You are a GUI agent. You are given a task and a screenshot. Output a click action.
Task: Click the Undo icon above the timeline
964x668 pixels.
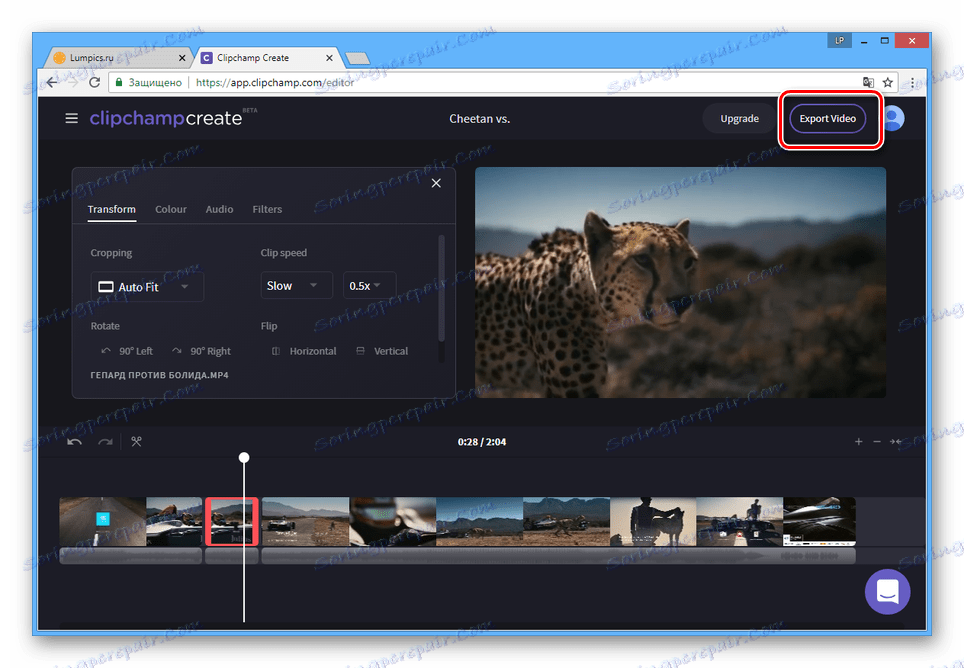click(74, 441)
